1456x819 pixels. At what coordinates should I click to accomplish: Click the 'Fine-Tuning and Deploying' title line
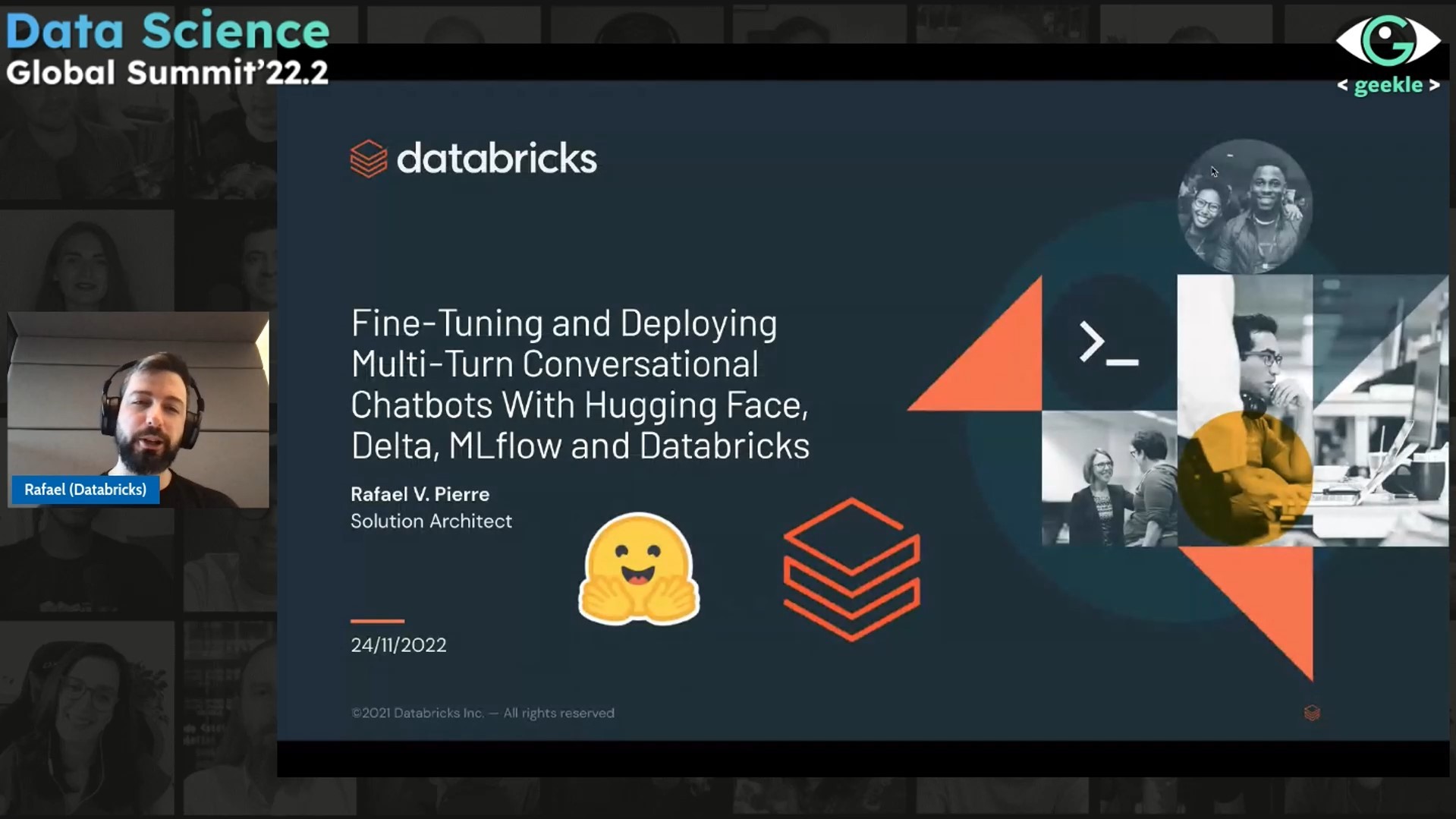pyautogui.click(x=564, y=323)
